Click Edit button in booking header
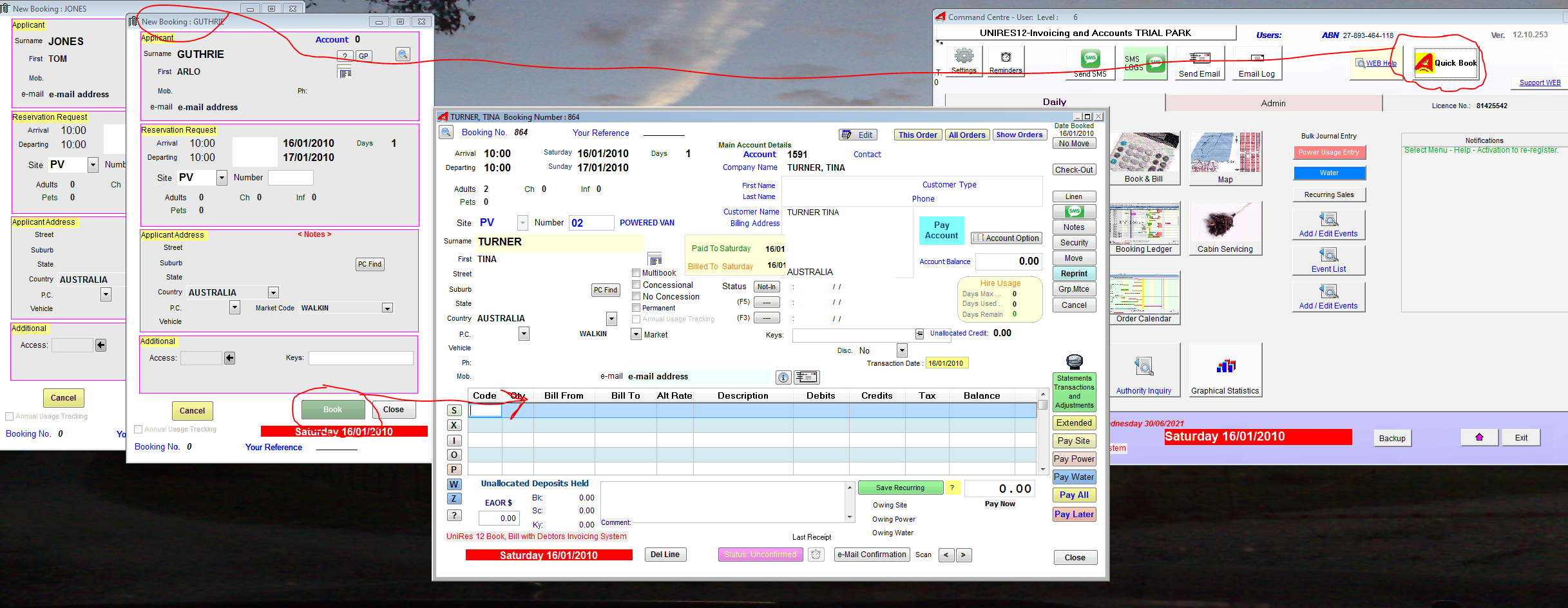The height and width of the screenshot is (608, 1568). click(857, 135)
